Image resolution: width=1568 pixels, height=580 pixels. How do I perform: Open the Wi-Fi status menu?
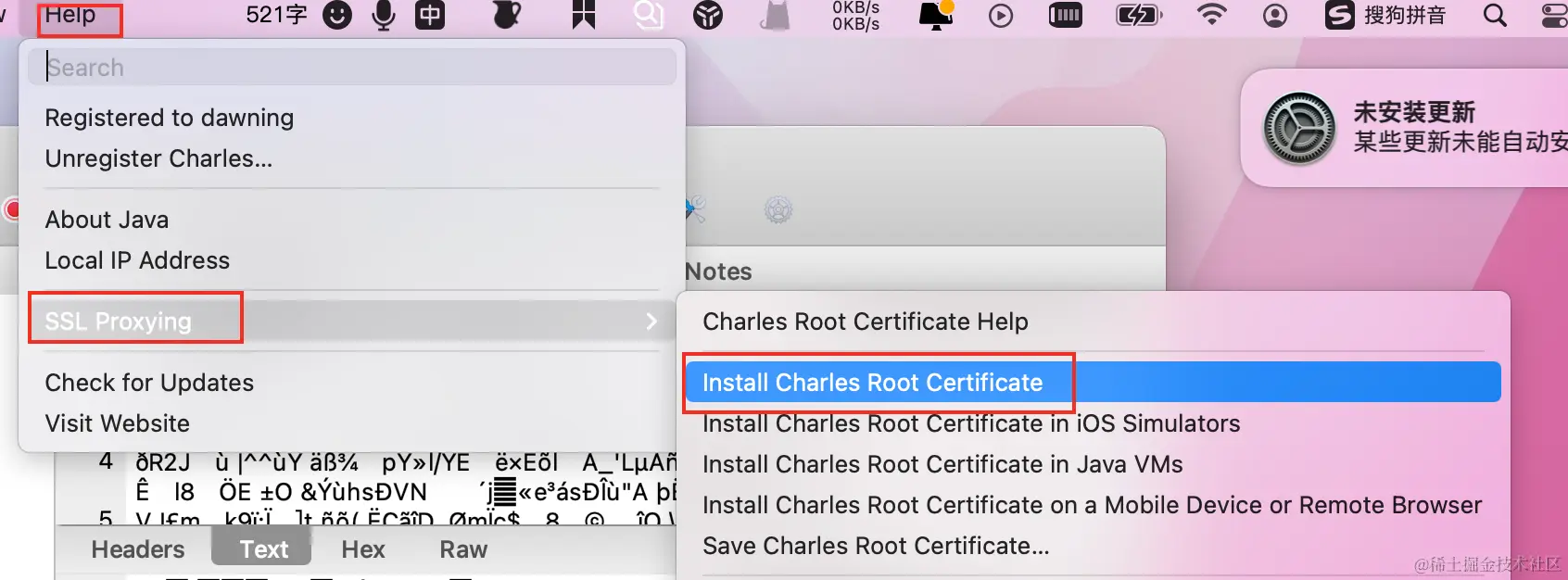[x=1211, y=15]
